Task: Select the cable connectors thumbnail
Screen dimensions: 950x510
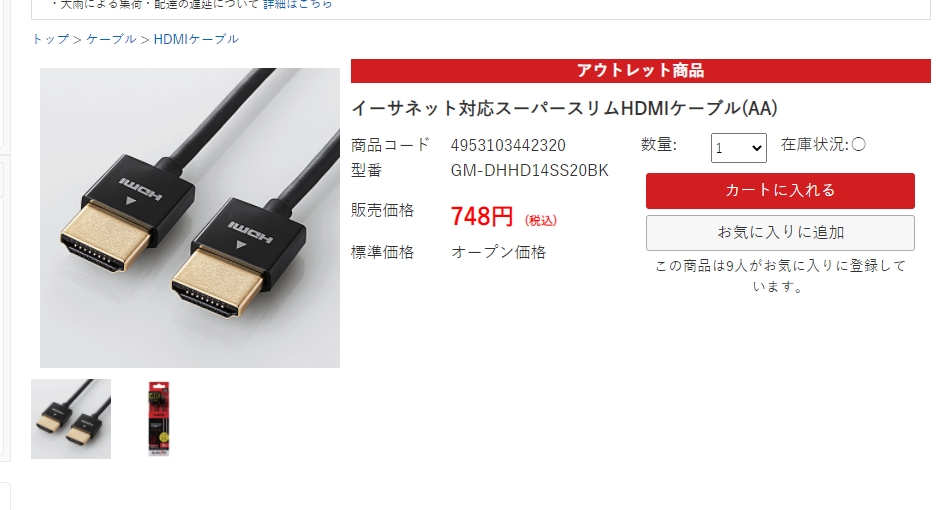Action: click(71, 419)
